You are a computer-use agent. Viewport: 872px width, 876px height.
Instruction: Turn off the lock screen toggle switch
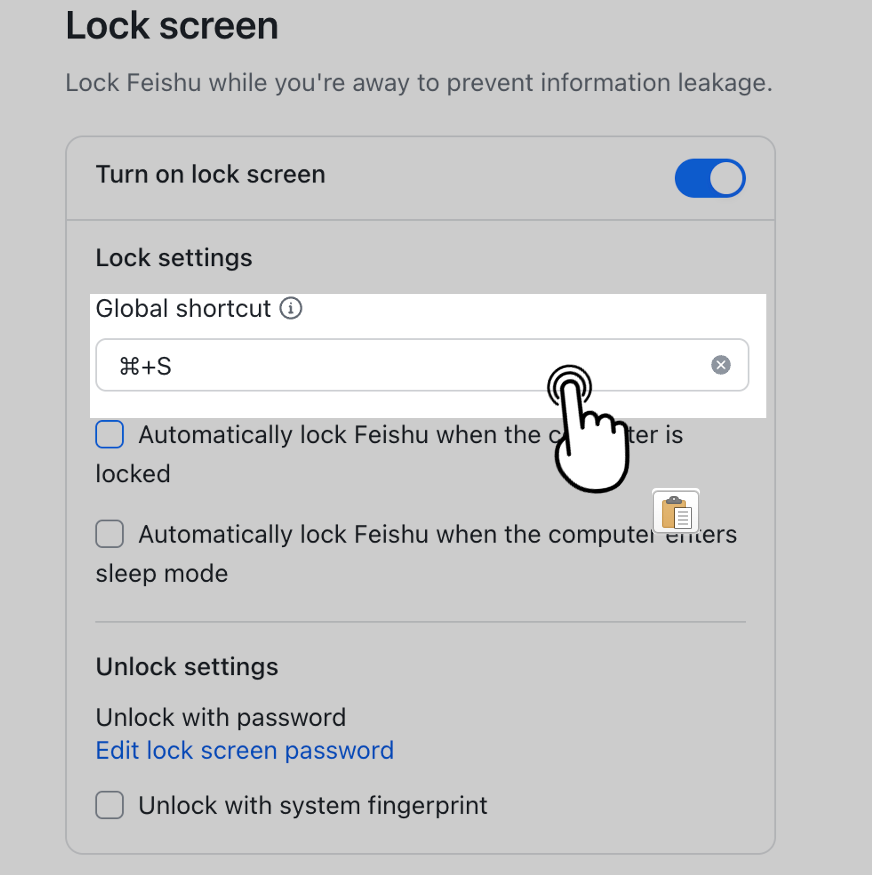click(710, 179)
